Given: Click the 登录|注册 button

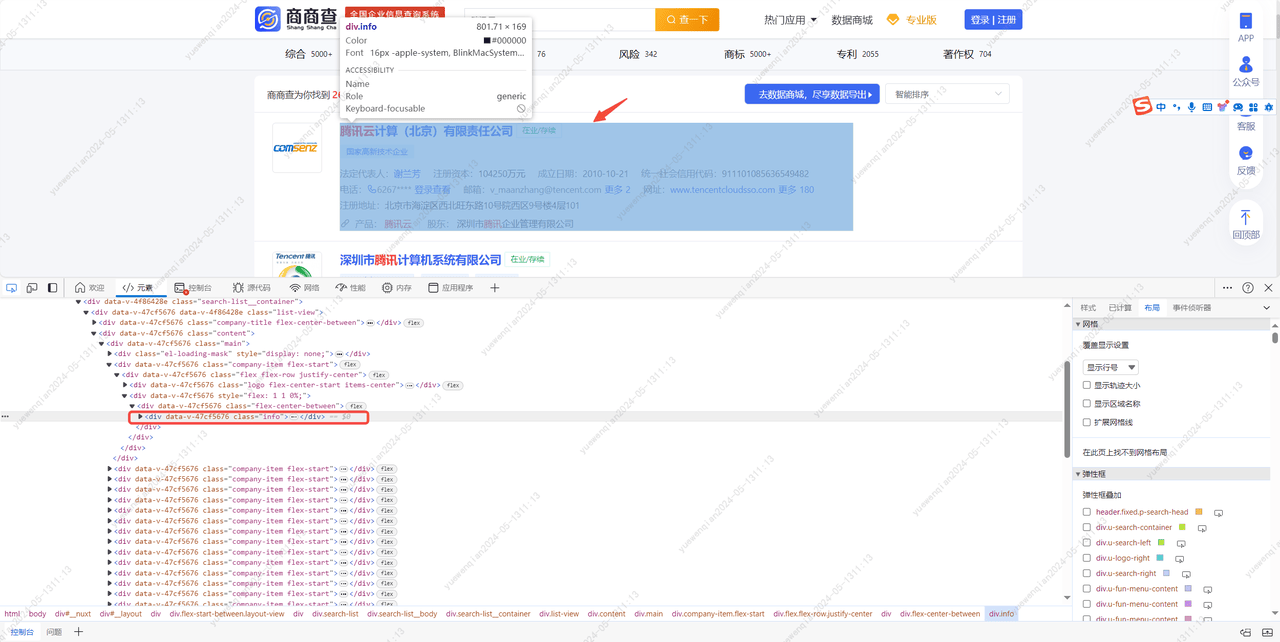Looking at the screenshot, I should pyautogui.click(x=992, y=19).
